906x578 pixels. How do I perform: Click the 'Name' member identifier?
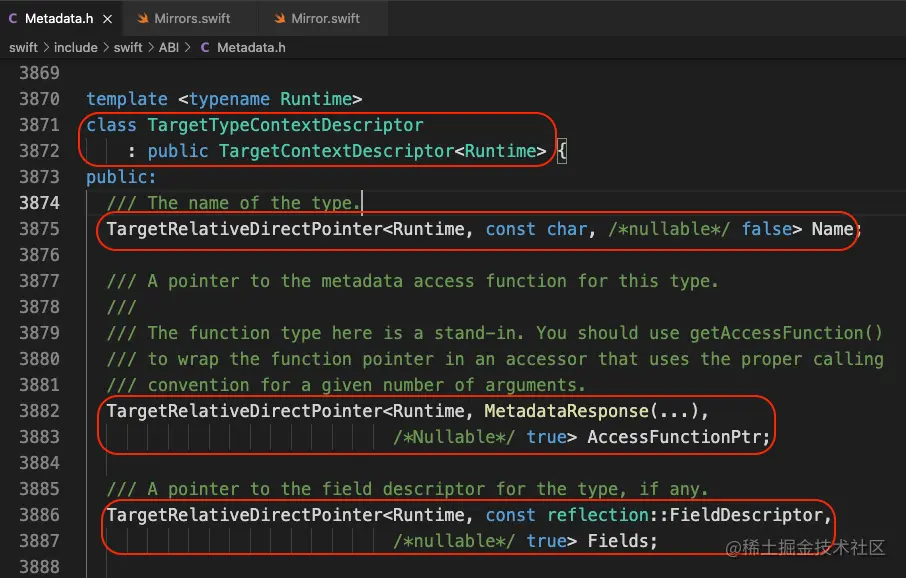click(832, 229)
